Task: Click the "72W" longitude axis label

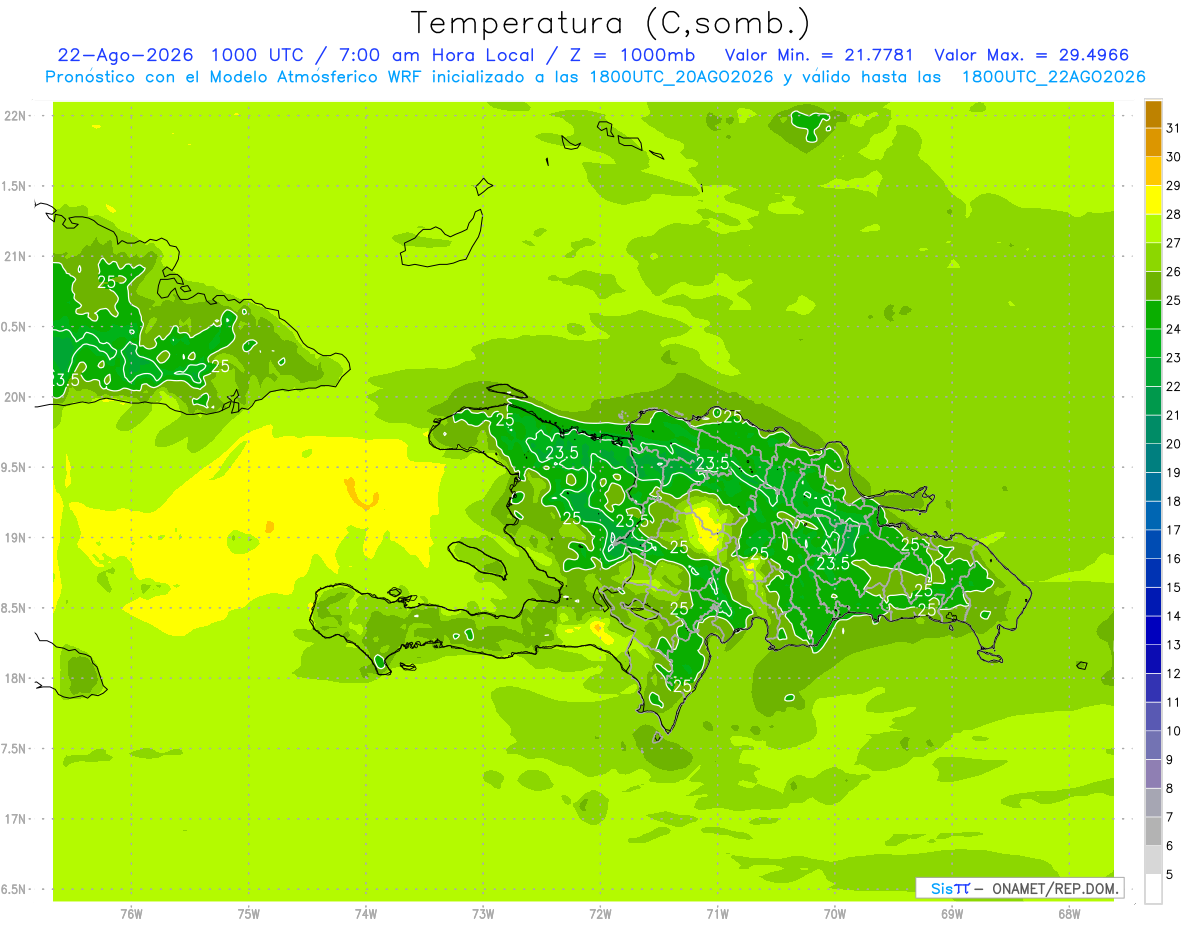Action: click(x=600, y=913)
